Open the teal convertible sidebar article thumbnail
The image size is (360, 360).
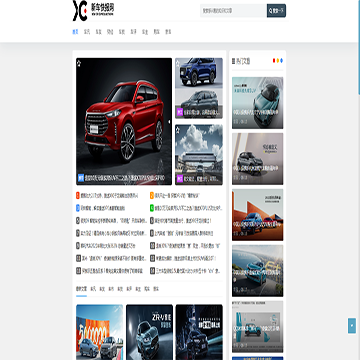click(x=258, y=103)
